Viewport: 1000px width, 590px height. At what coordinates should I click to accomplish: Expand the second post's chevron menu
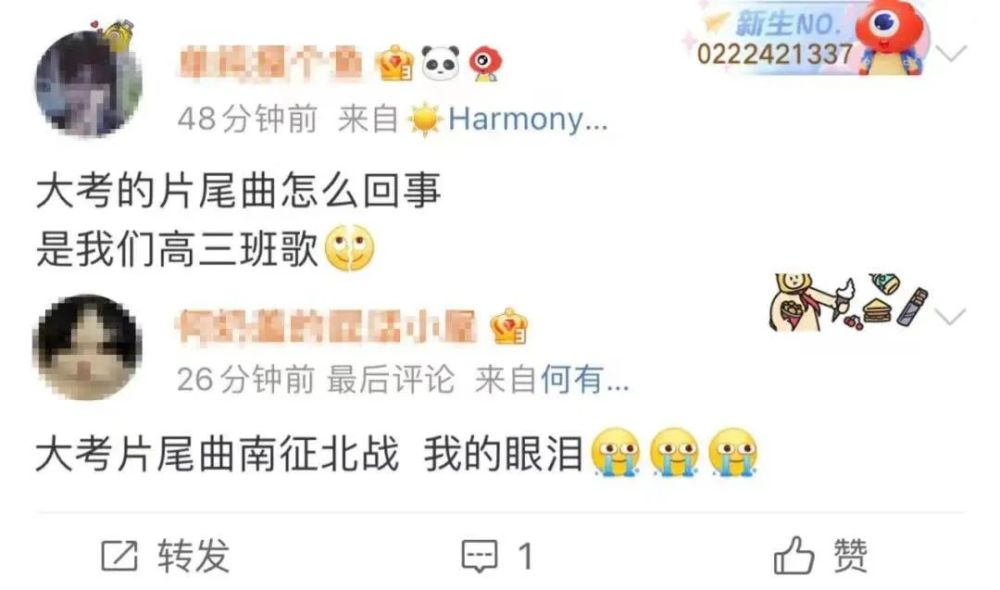click(x=951, y=316)
